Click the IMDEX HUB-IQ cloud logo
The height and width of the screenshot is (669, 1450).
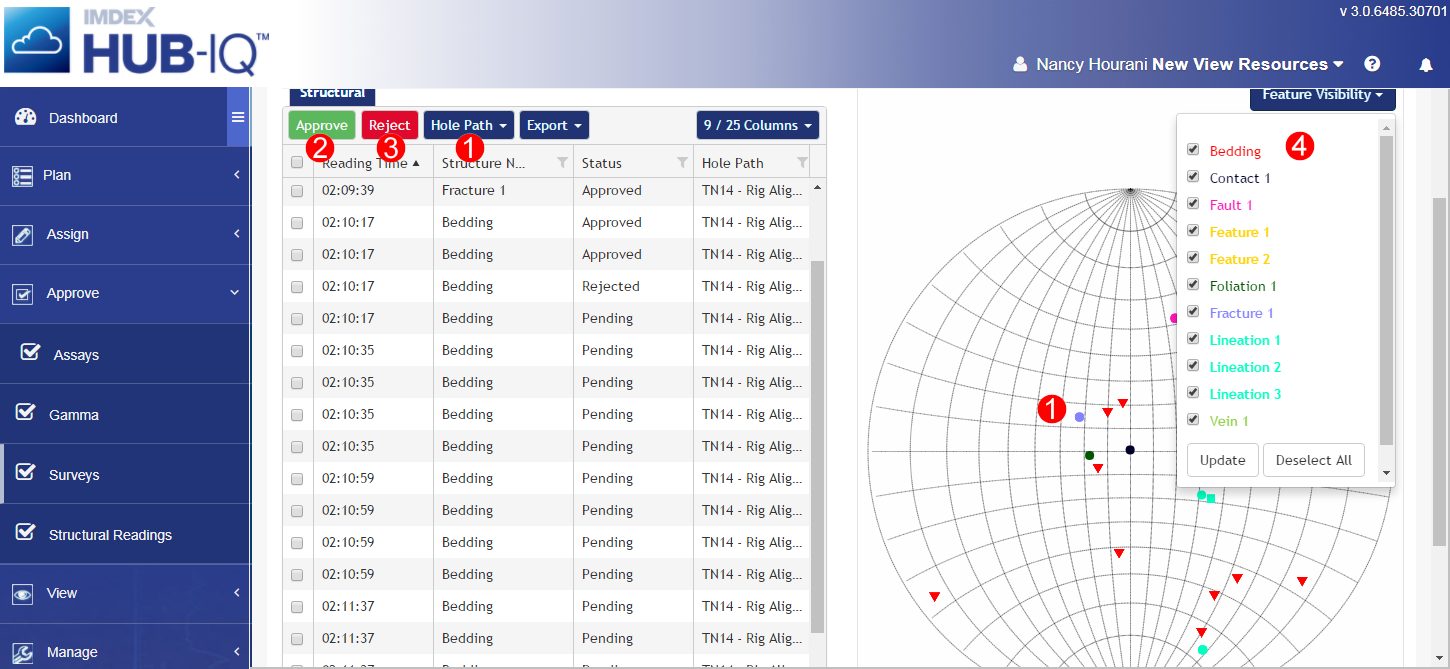39,42
